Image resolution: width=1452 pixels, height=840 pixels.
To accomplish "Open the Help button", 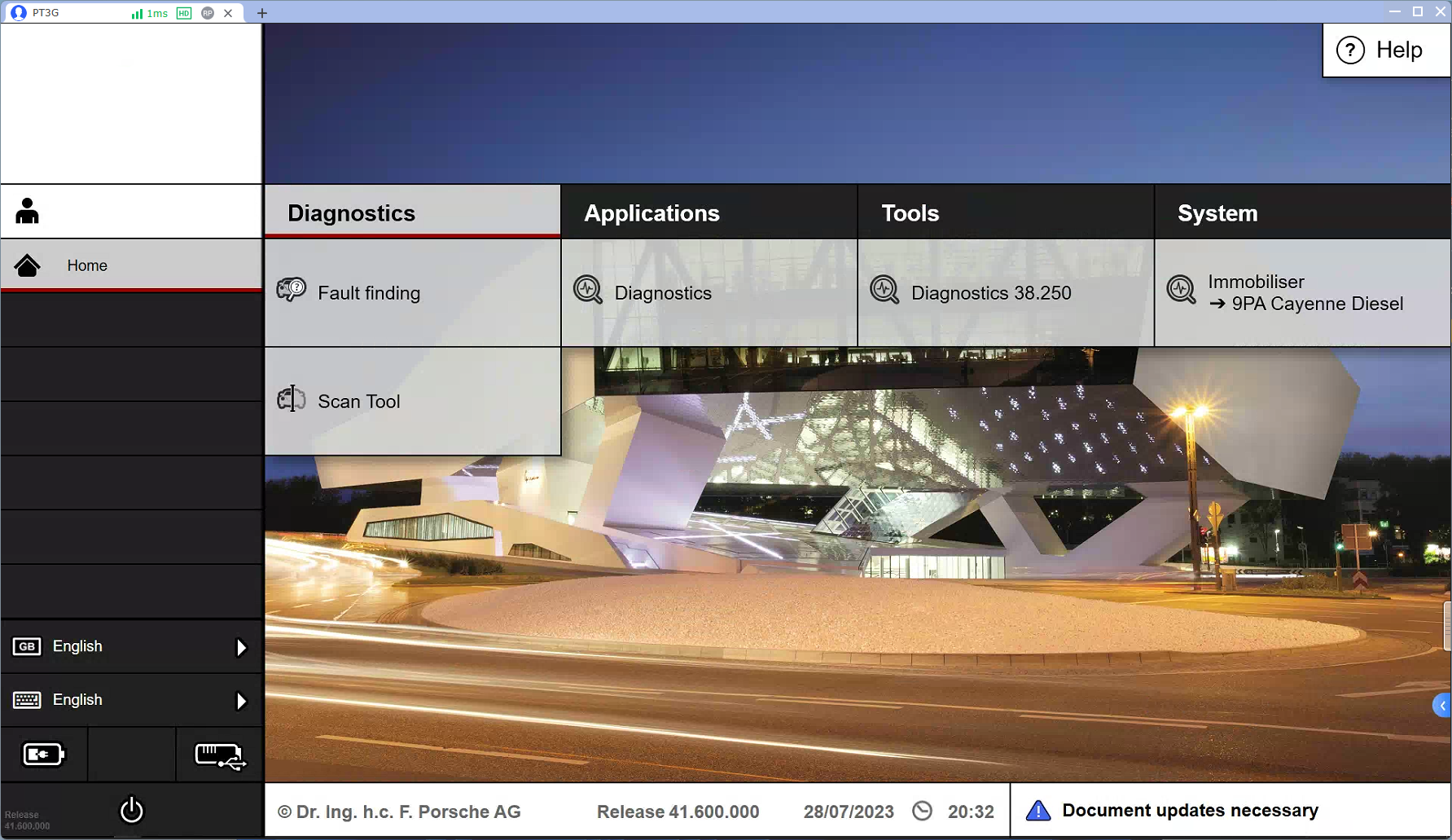I will click(1384, 50).
